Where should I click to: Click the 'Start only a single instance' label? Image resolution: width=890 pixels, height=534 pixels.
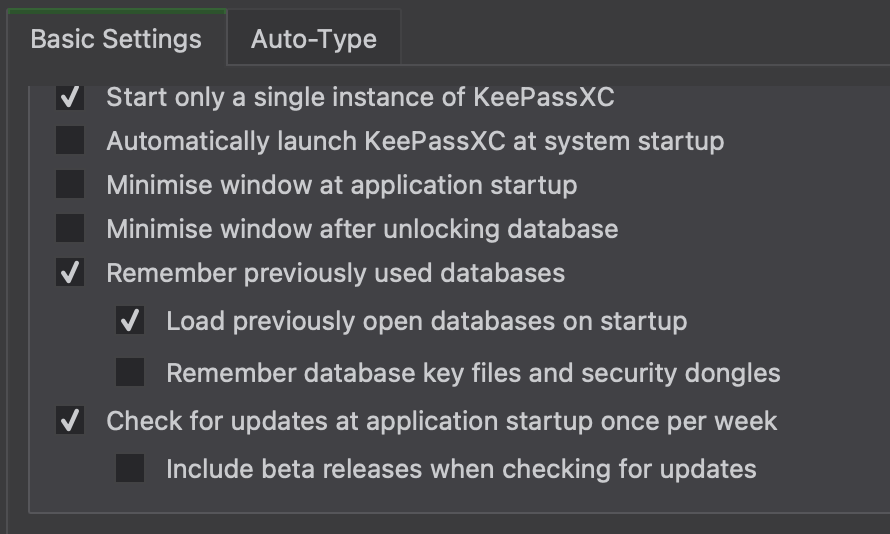tap(360, 97)
